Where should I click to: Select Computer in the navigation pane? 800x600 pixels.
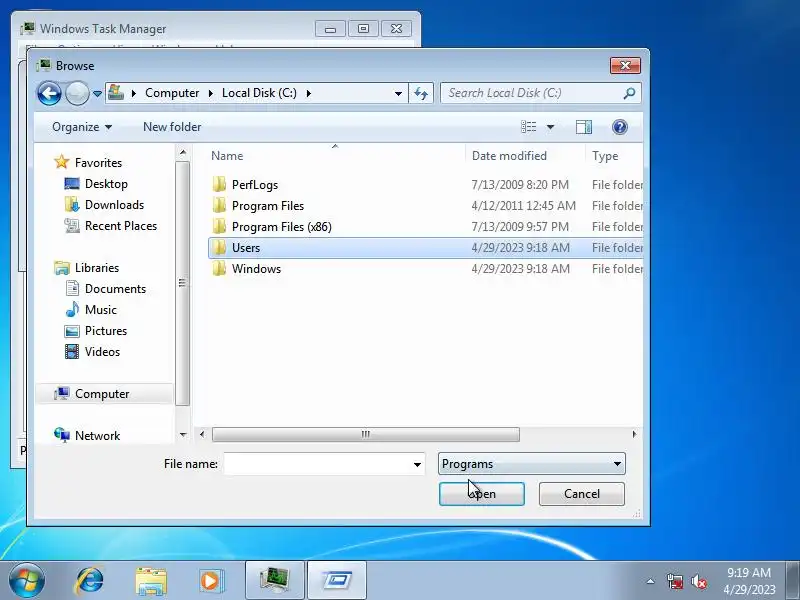click(x=102, y=394)
